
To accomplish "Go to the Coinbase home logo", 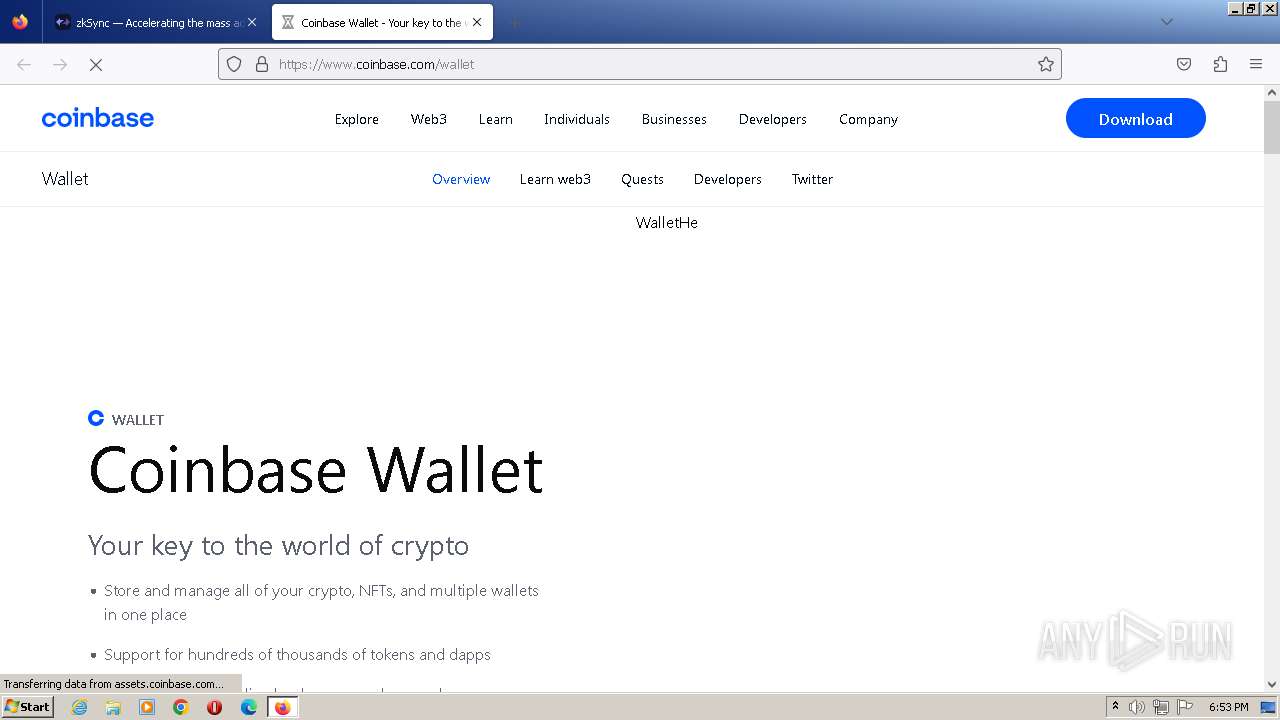I will [x=98, y=118].
